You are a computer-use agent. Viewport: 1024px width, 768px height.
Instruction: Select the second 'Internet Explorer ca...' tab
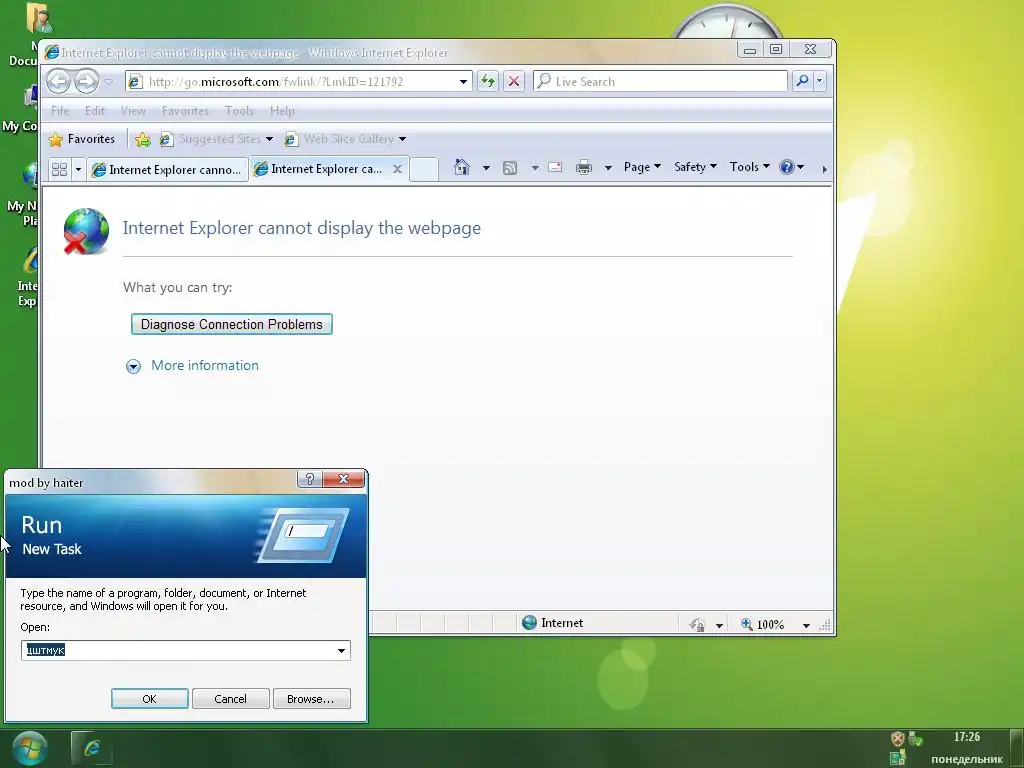point(320,169)
